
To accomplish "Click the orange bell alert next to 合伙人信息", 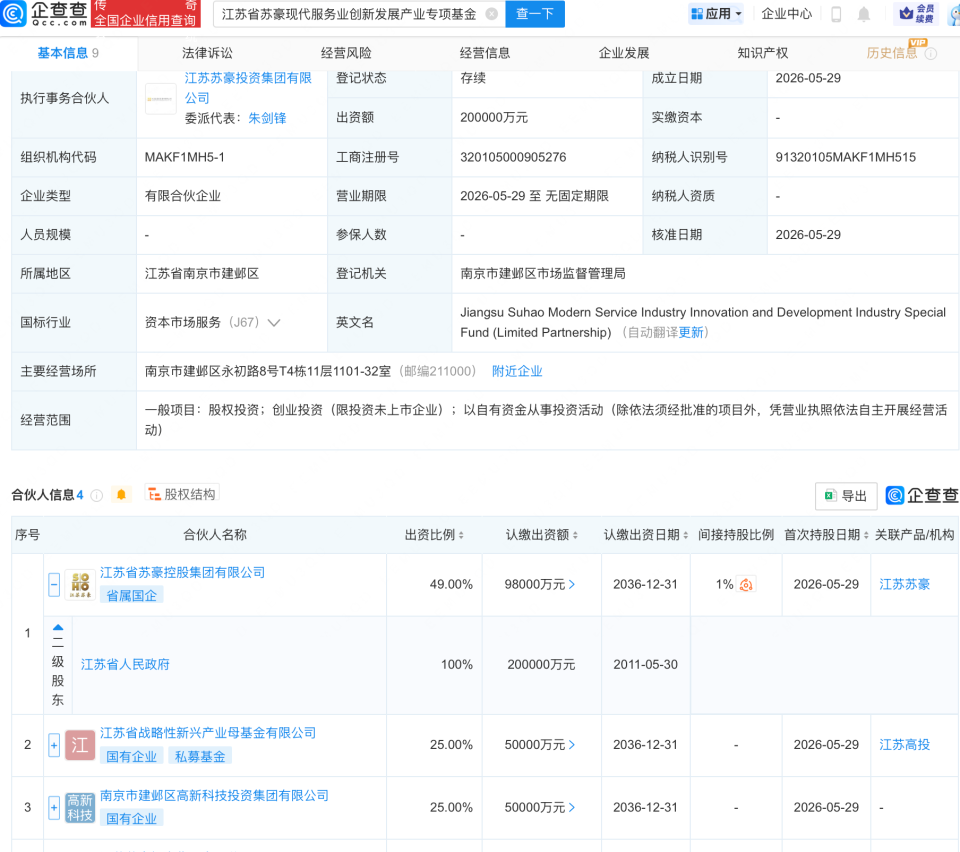I will (121, 495).
